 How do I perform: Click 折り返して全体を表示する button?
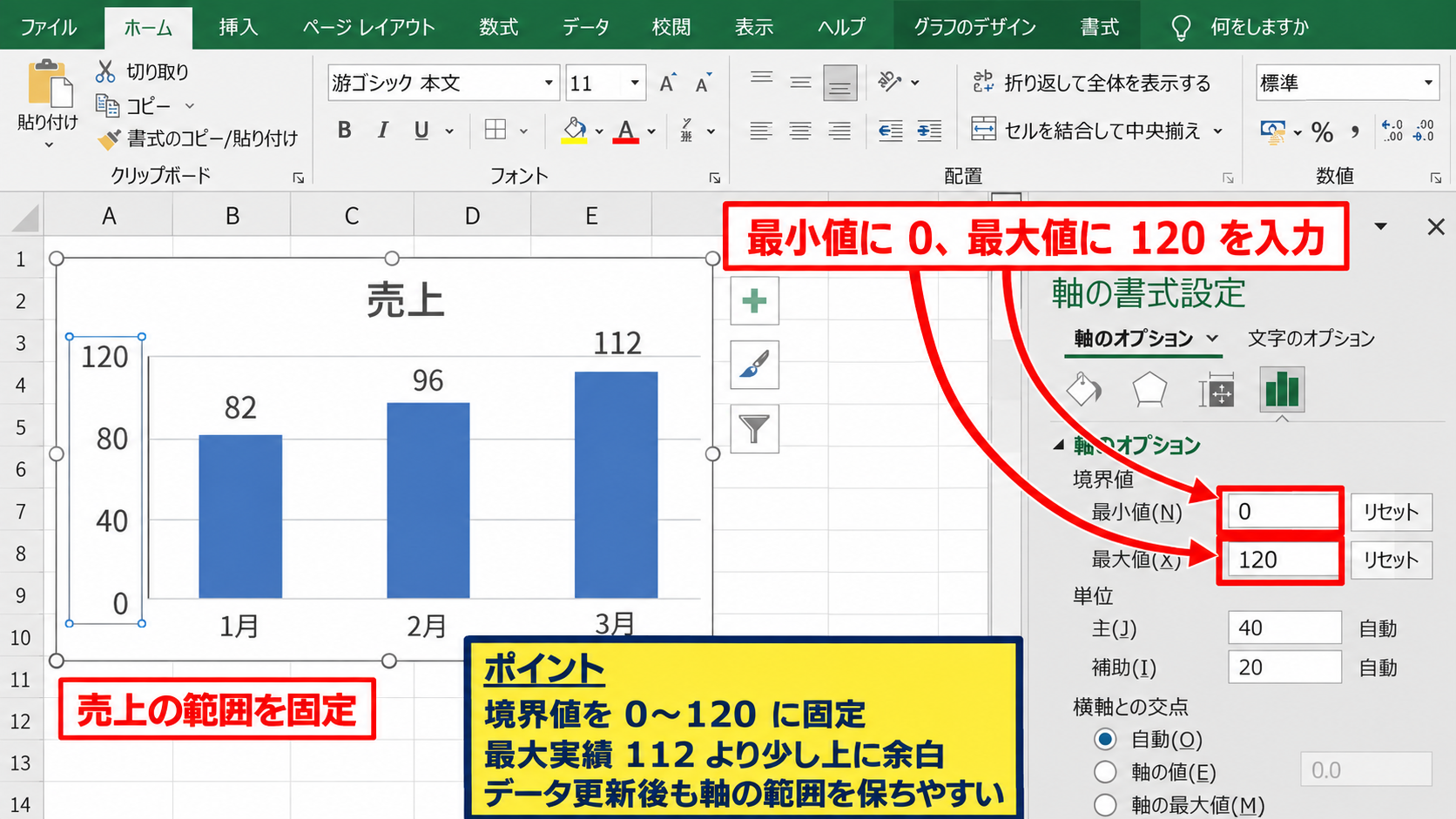[1092, 83]
